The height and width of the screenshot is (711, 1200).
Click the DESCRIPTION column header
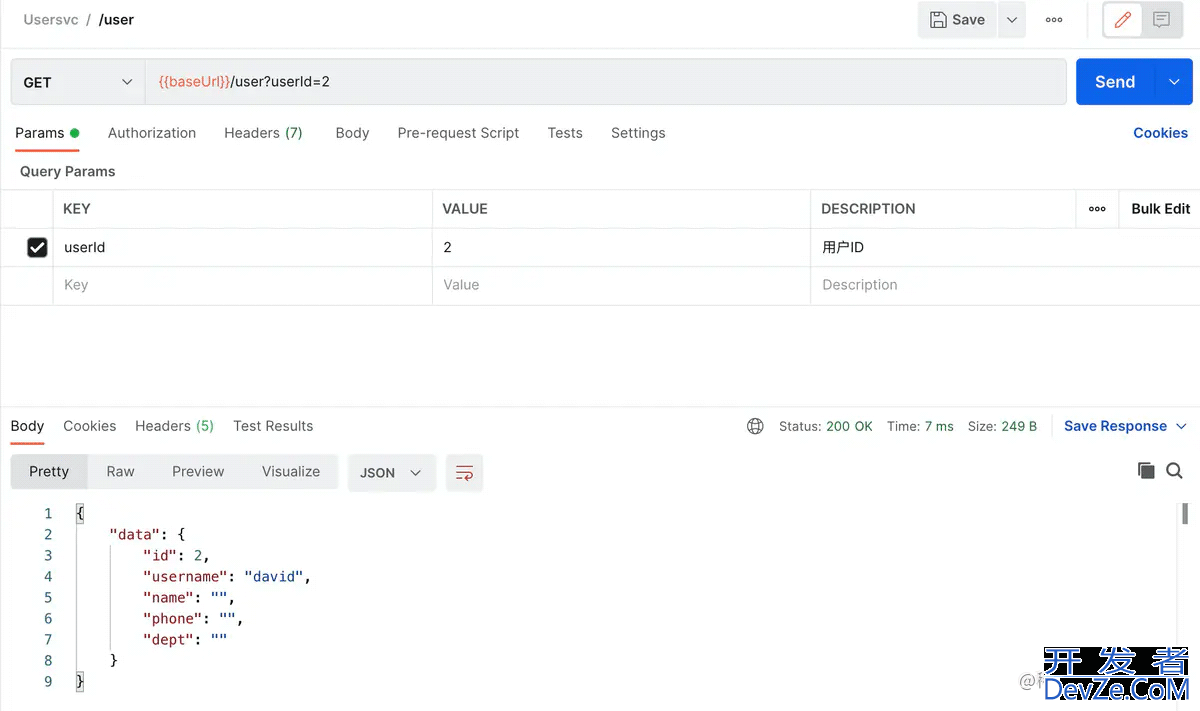tap(868, 209)
